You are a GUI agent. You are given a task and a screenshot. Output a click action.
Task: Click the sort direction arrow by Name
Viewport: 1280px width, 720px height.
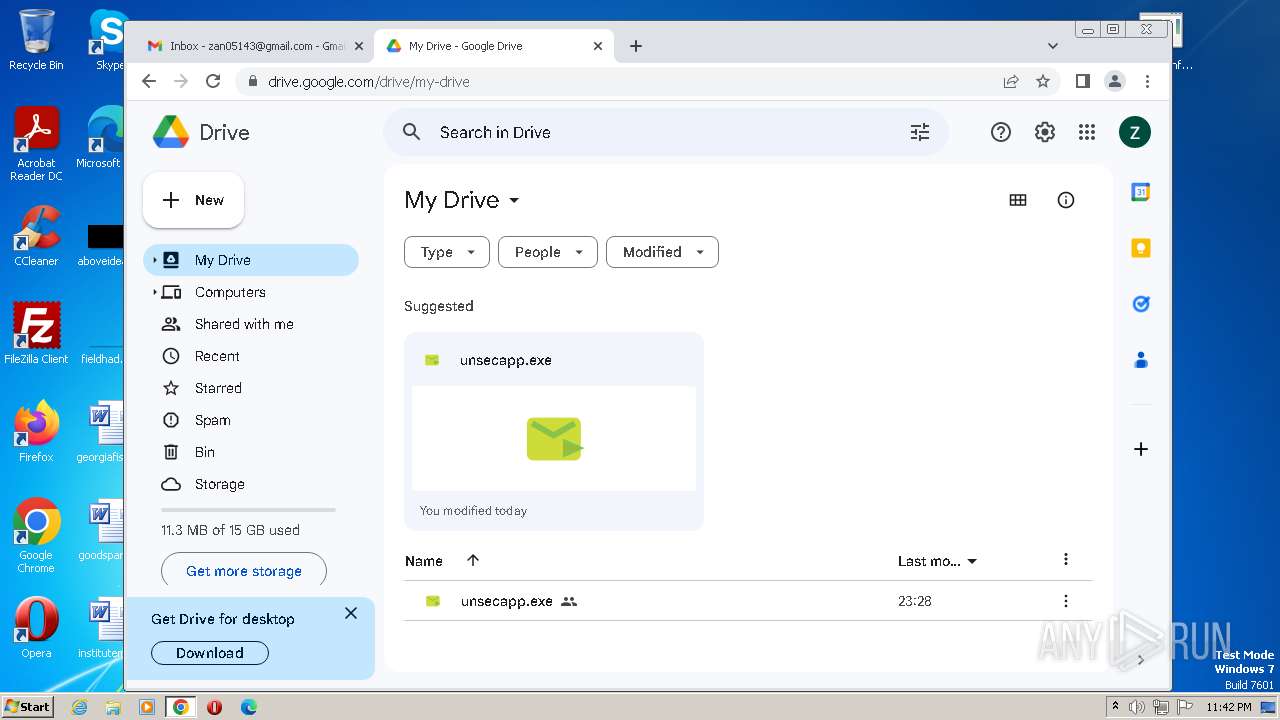tap(473, 560)
